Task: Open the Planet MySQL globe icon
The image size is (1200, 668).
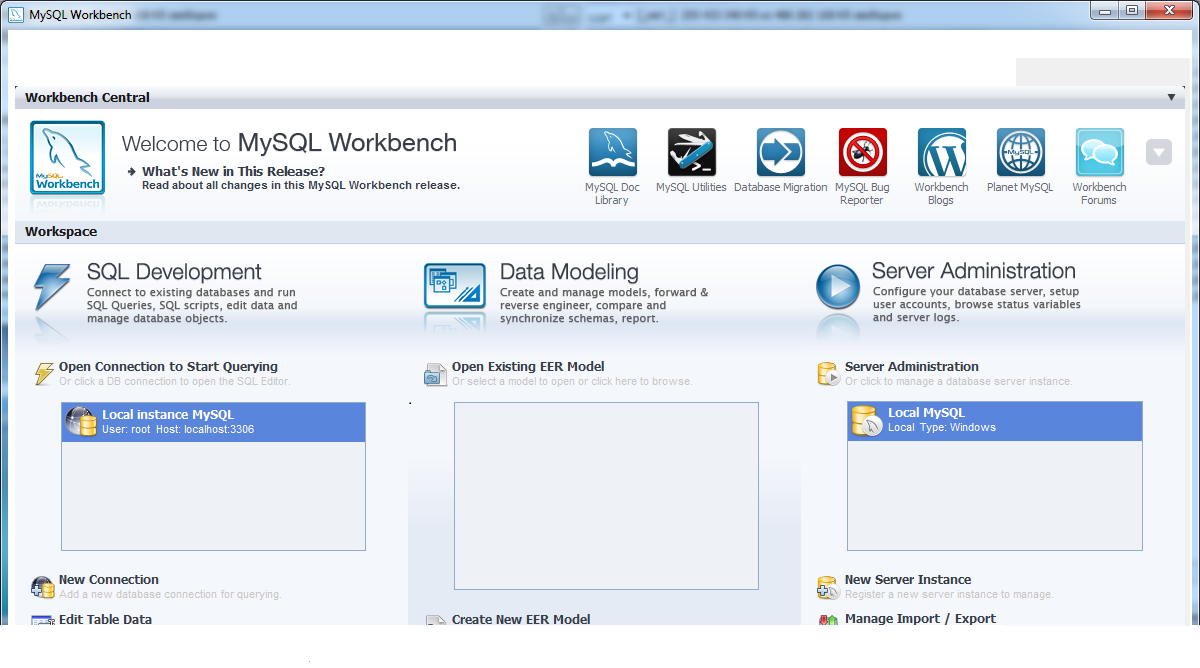Action: pos(1021,153)
